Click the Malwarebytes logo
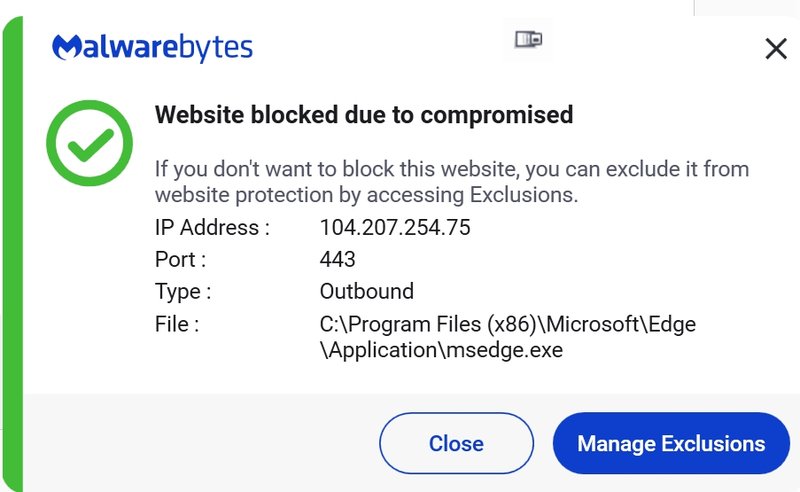Image resolution: width=800 pixels, height=492 pixels. 152,48
